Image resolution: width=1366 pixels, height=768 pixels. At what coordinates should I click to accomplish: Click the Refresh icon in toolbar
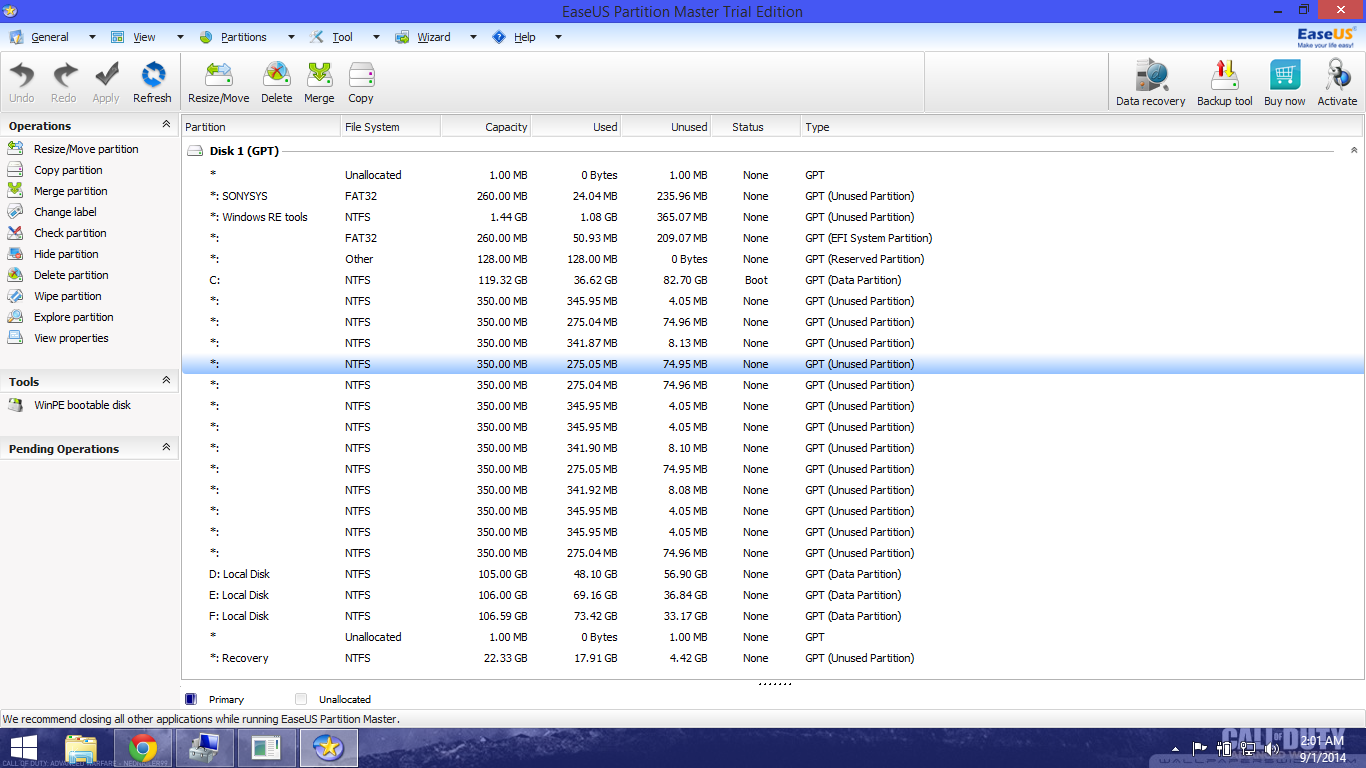click(x=152, y=76)
